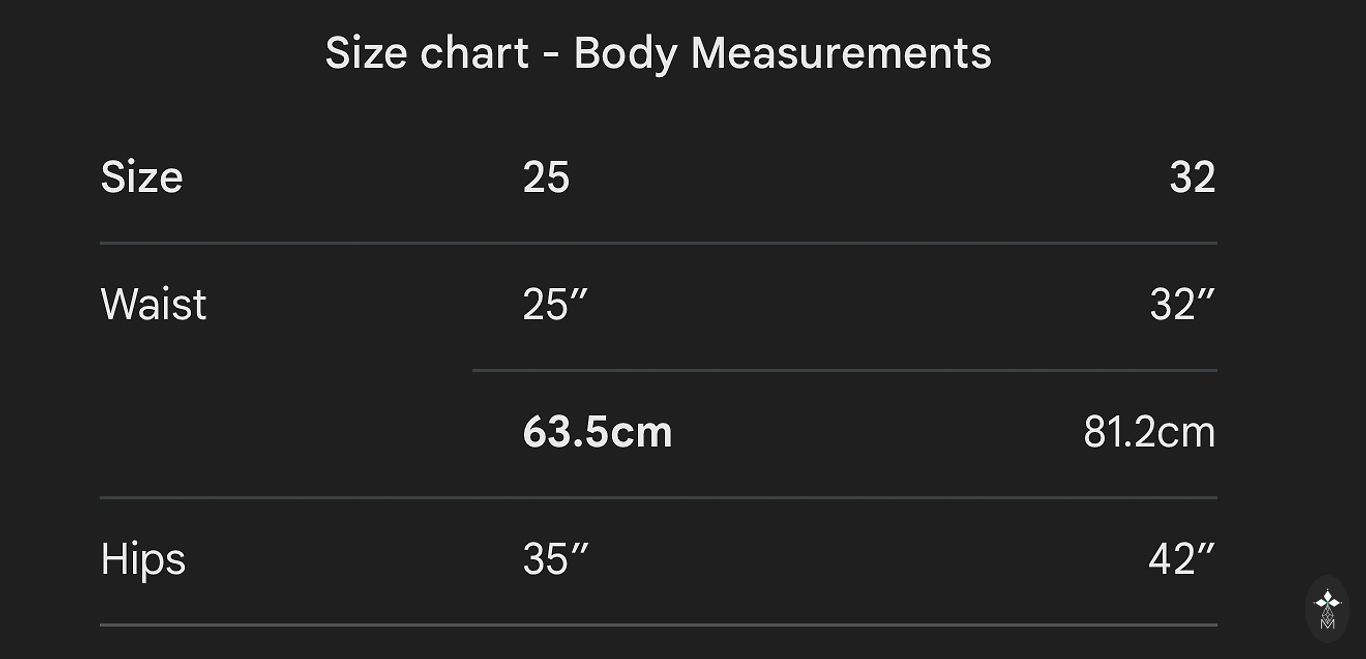Viewport: 1366px width, 659px height.
Task: Click the divider line below the Hips row
Action: (658, 625)
